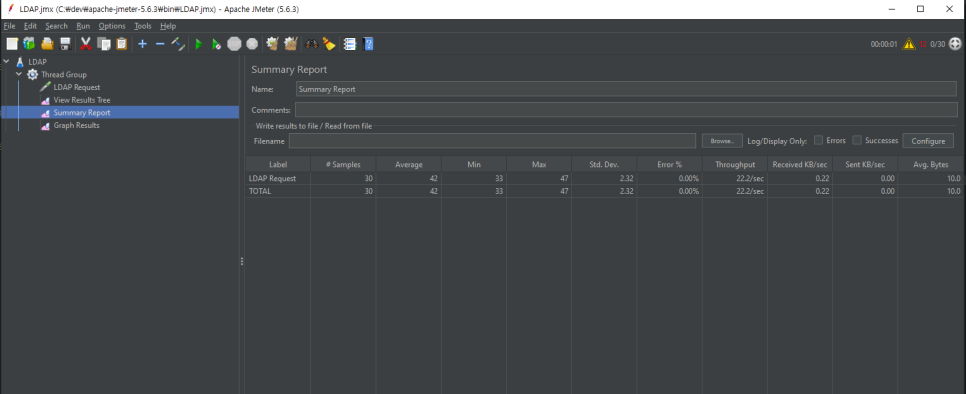Image resolution: width=966 pixels, height=394 pixels.
Task: Click the Received KB/sec column header
Action: 800,164
